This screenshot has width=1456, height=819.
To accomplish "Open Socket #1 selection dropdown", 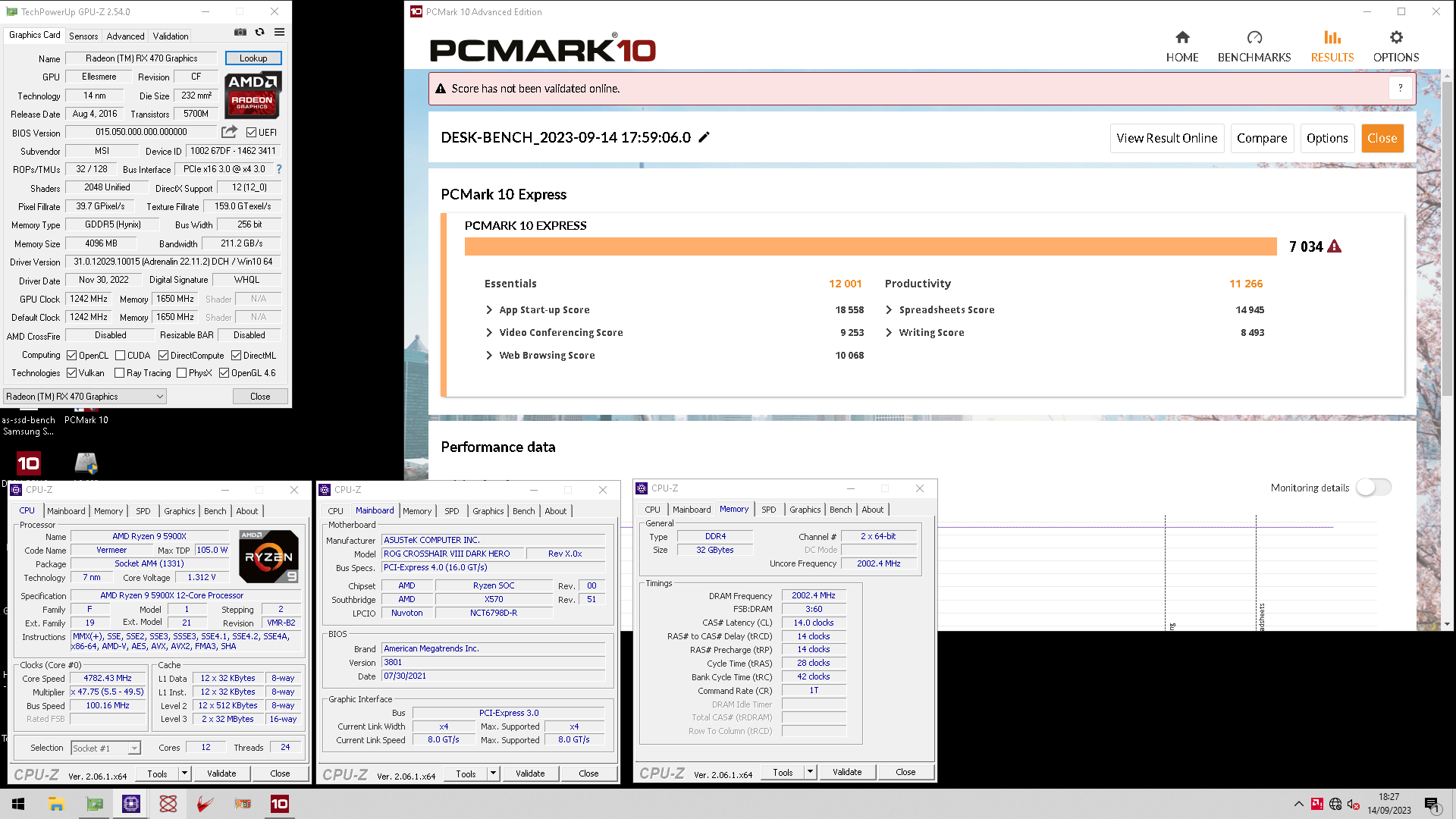I will click(x=105, y=748).
